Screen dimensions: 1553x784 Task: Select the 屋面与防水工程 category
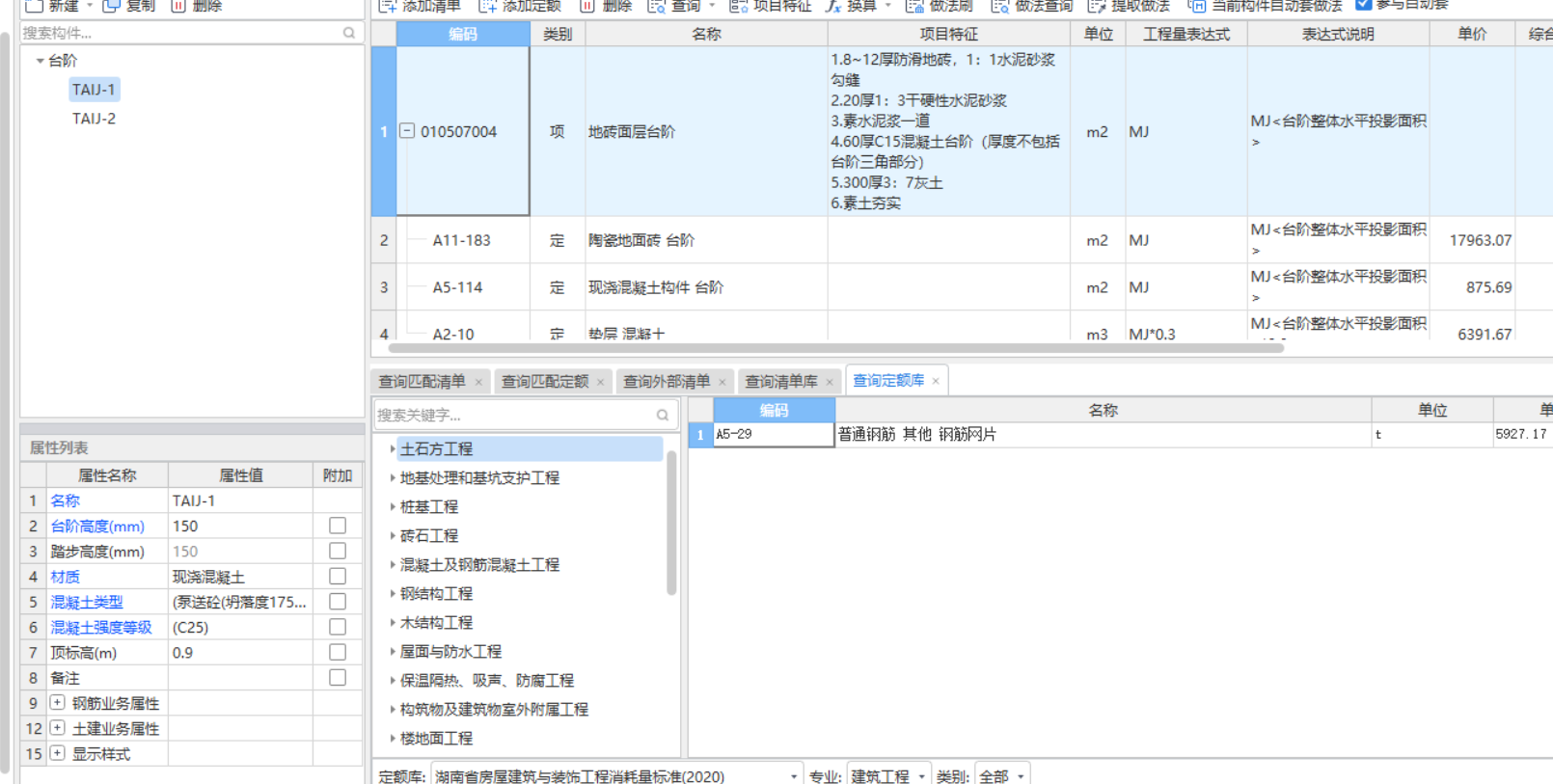450,652
